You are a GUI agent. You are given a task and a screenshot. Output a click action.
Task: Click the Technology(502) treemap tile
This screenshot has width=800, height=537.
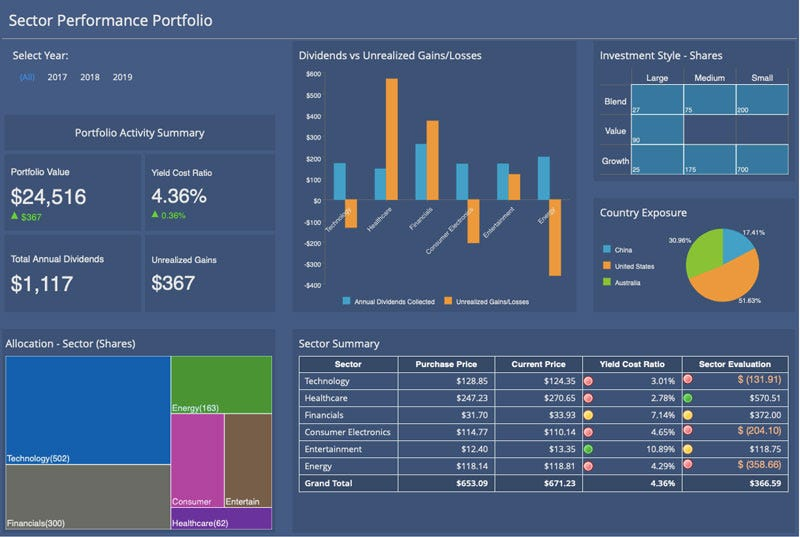point(87,410)
